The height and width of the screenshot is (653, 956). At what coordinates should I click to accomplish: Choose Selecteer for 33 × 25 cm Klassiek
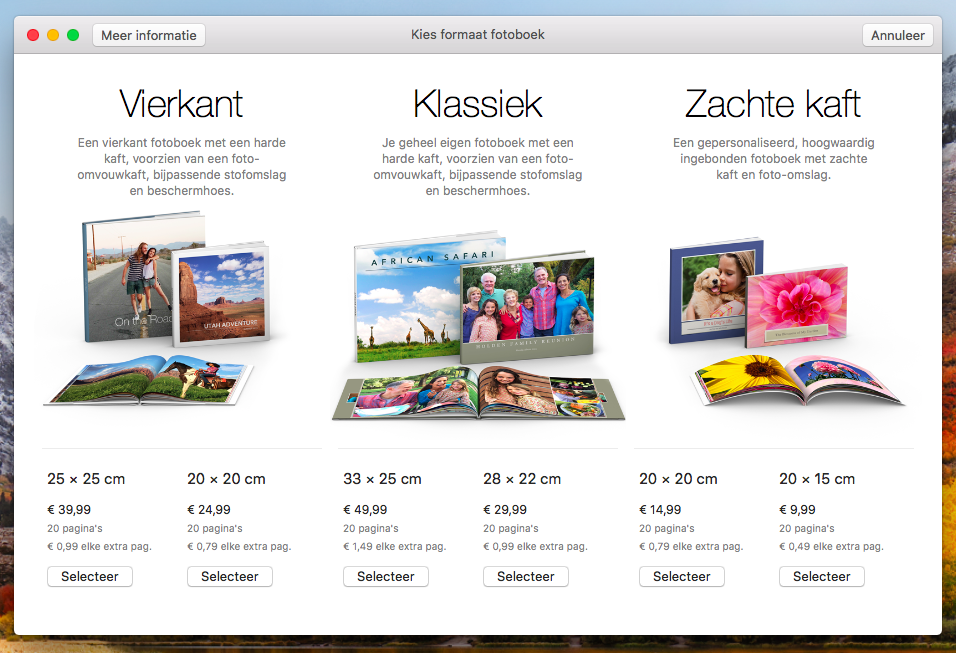pyautogui.click(x=386, y=577)
